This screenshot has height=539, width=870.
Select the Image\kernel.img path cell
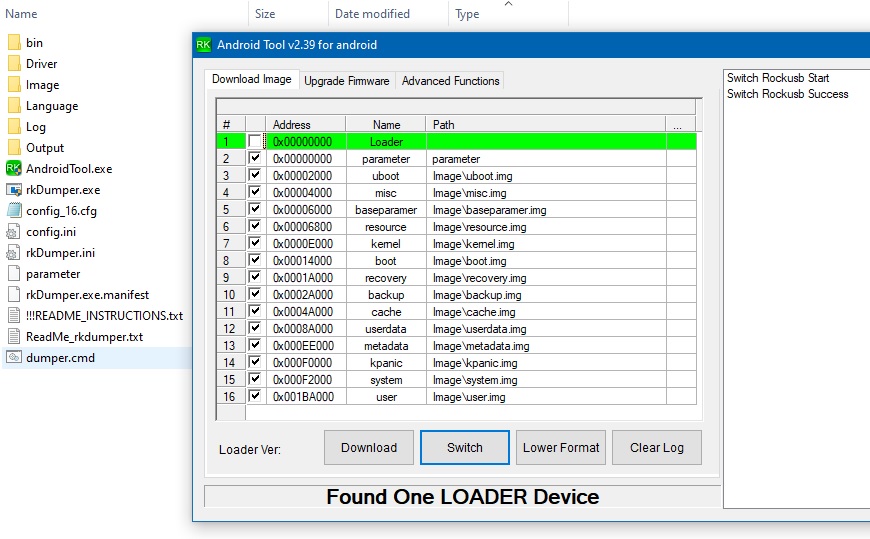546,244
